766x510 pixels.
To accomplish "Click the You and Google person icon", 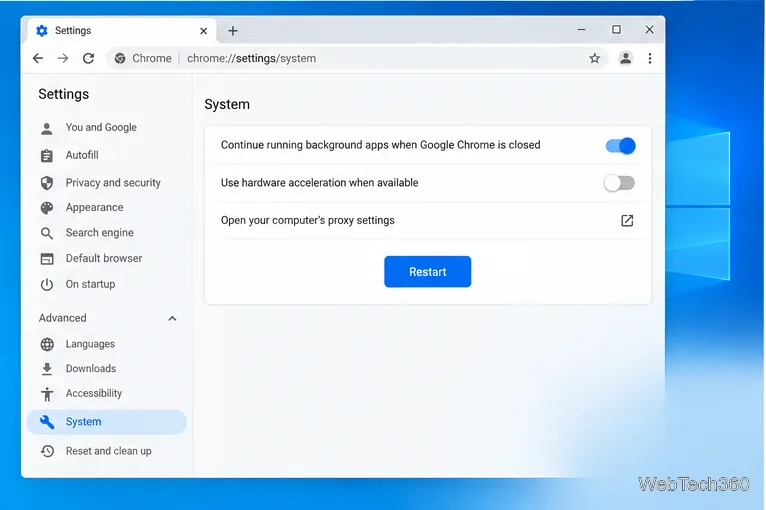I will [x=47, y=128].
